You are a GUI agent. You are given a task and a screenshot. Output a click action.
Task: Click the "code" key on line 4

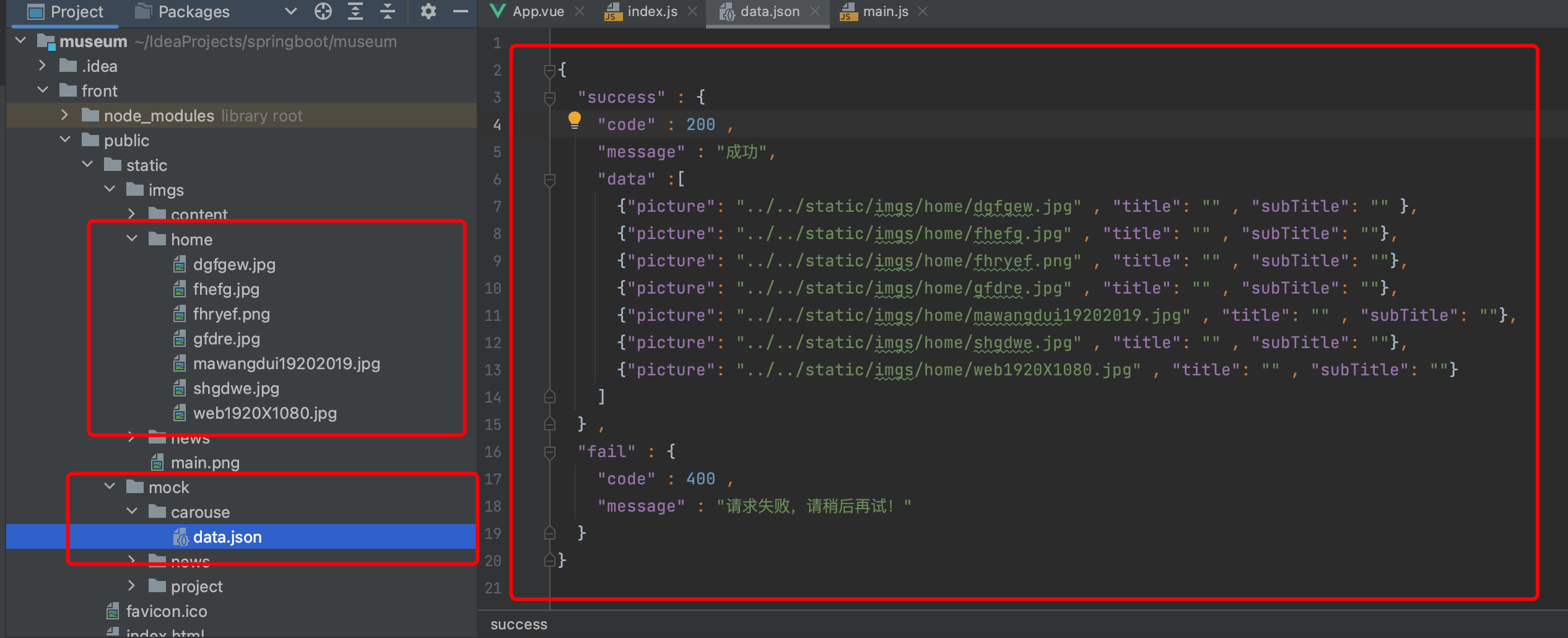click(x=626, y=125)
